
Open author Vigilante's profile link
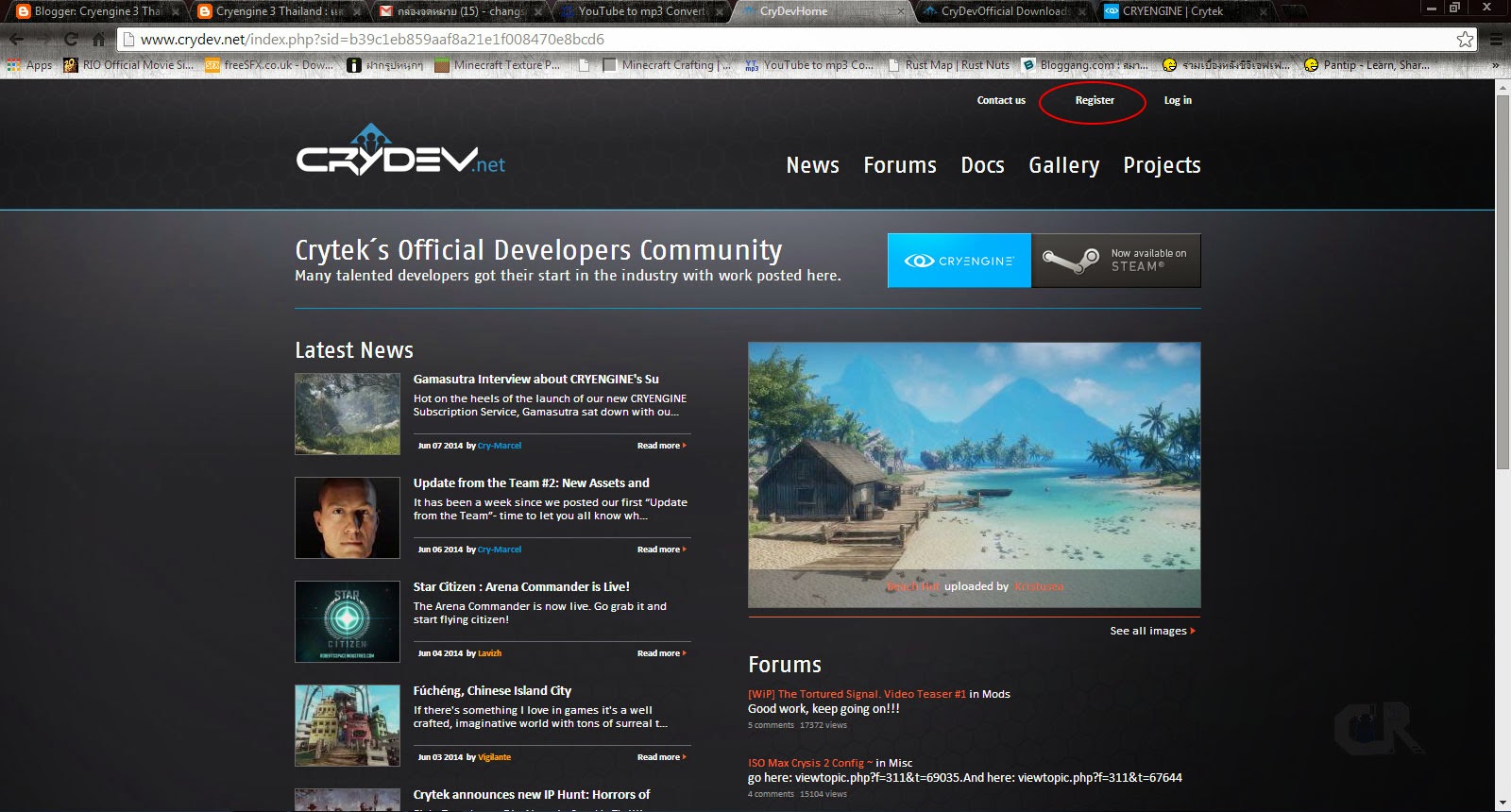(x=494, y=757)
